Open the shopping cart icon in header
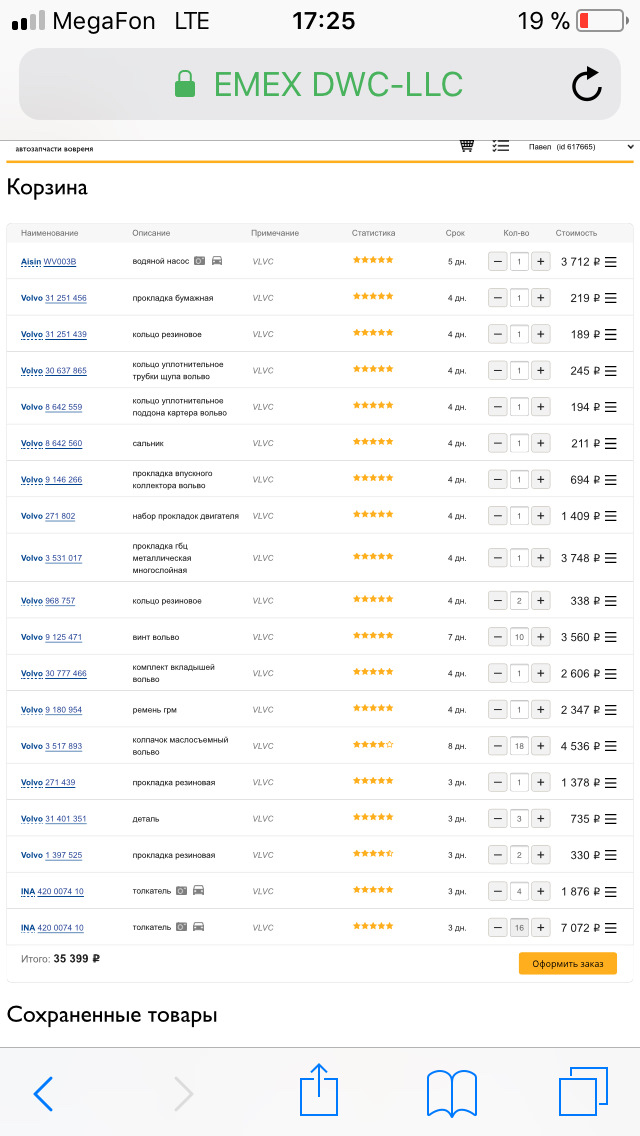Image resolution: width=640 pixels, height=1136 pixels. 466,146
